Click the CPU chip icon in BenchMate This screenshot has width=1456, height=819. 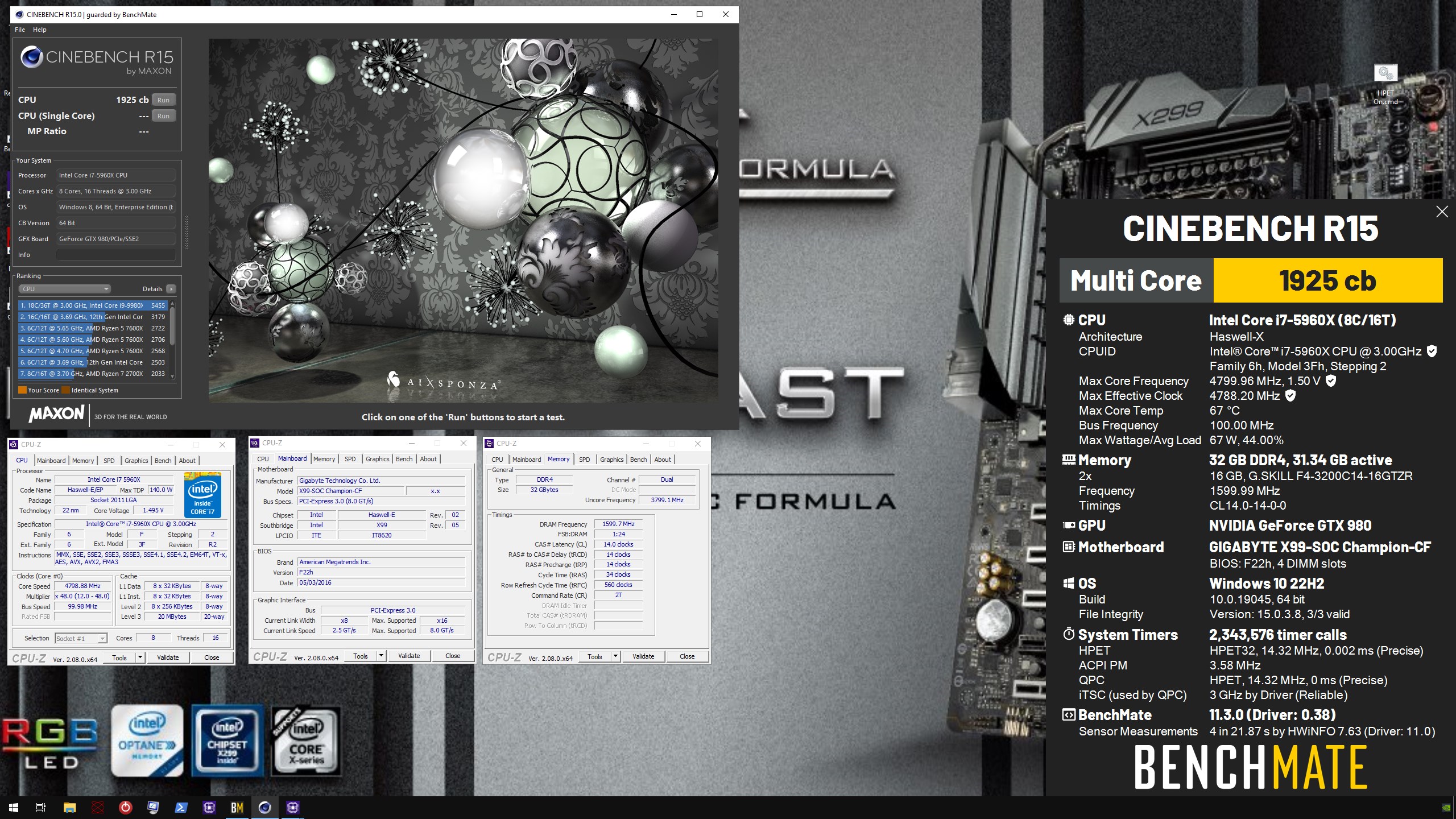[1069, 320]
